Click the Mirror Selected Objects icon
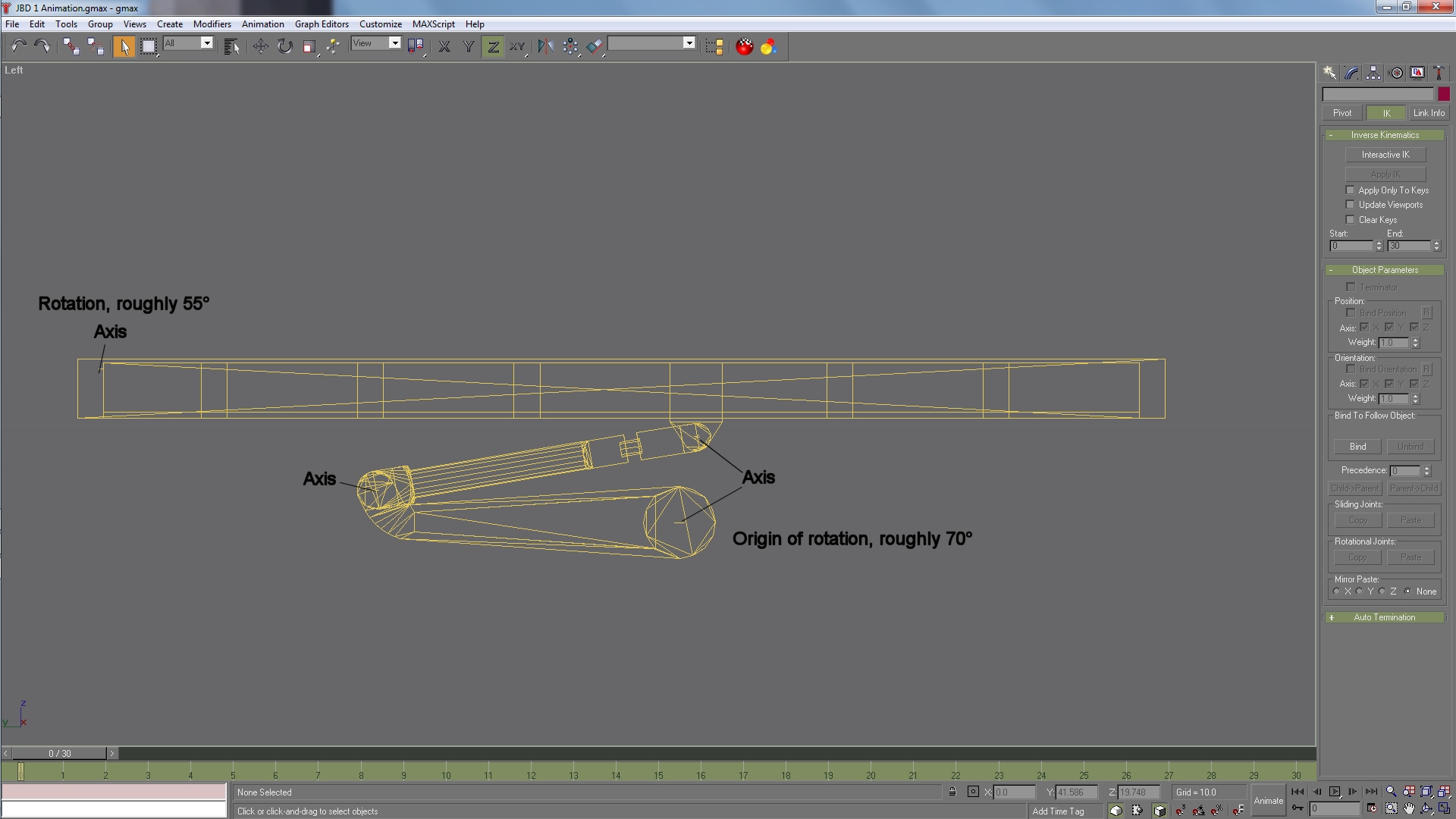The image size is (1456, 819). coord(545,47)
